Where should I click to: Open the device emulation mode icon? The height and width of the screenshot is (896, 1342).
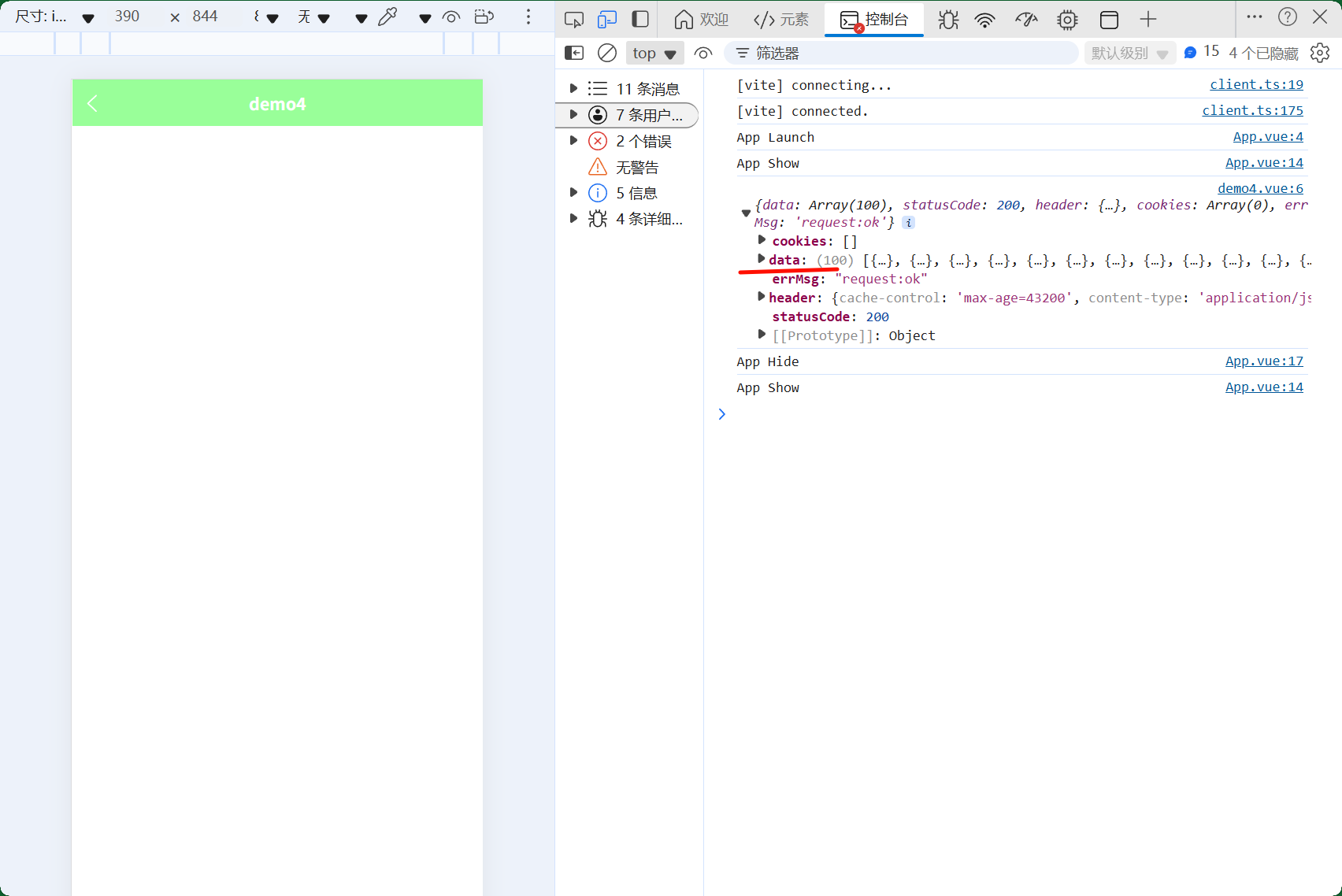(607, 19)
